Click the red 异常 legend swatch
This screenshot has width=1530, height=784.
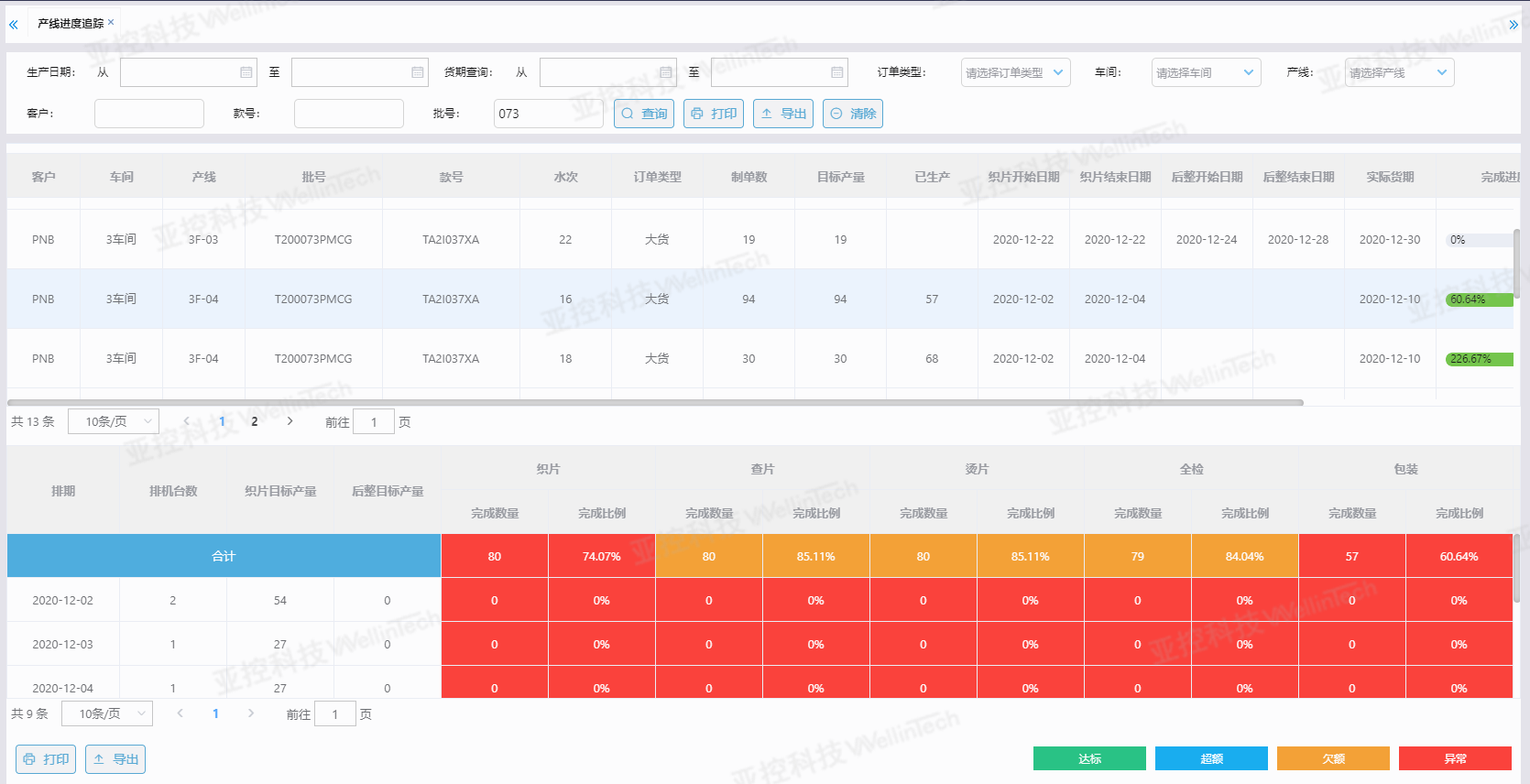pos(1455,758)
